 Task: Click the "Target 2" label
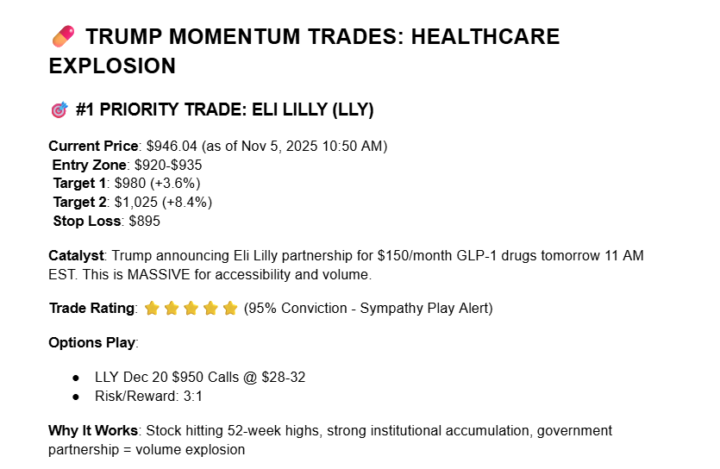point(81,202)
